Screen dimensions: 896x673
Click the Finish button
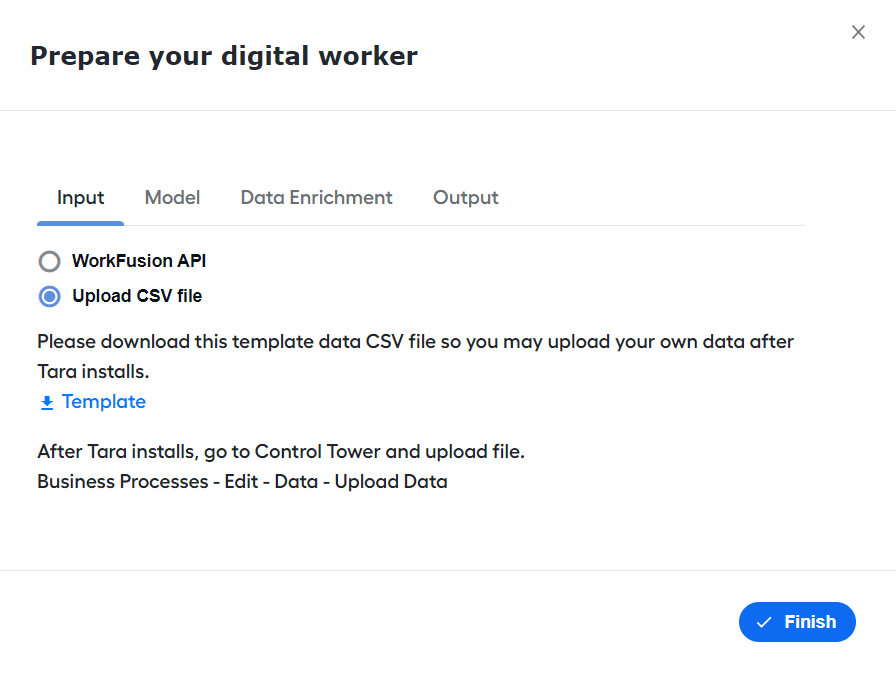797,622
